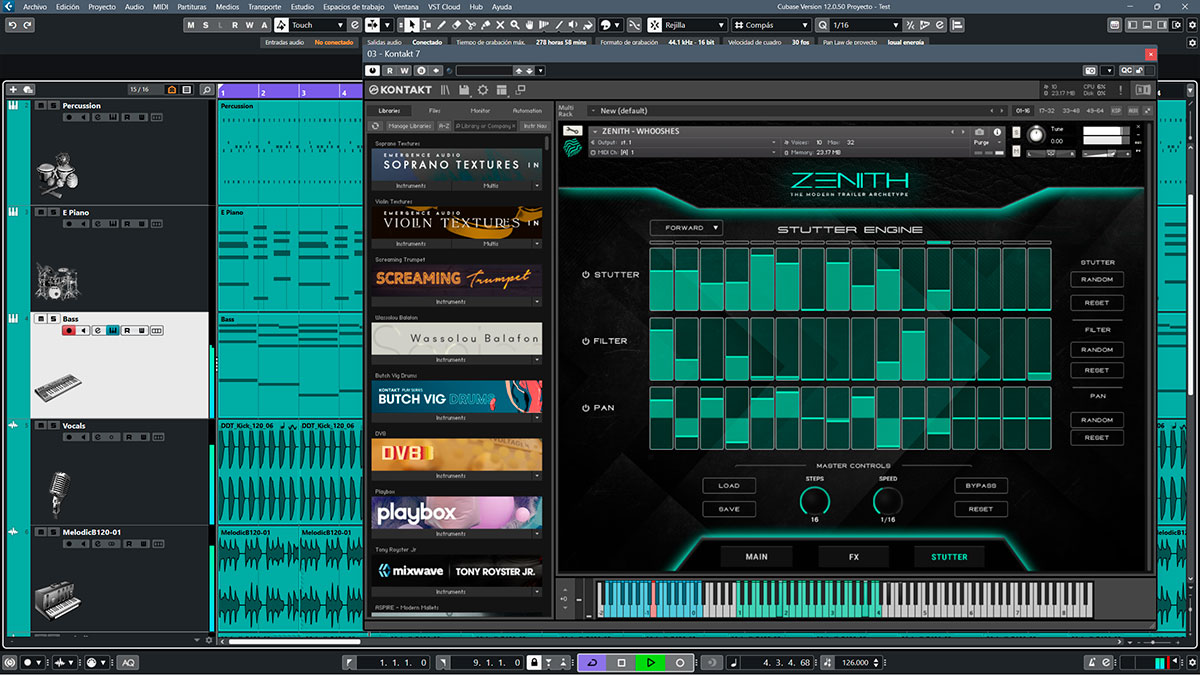
Task: Click Kontakt save disk icon
Action: point(464,90)
